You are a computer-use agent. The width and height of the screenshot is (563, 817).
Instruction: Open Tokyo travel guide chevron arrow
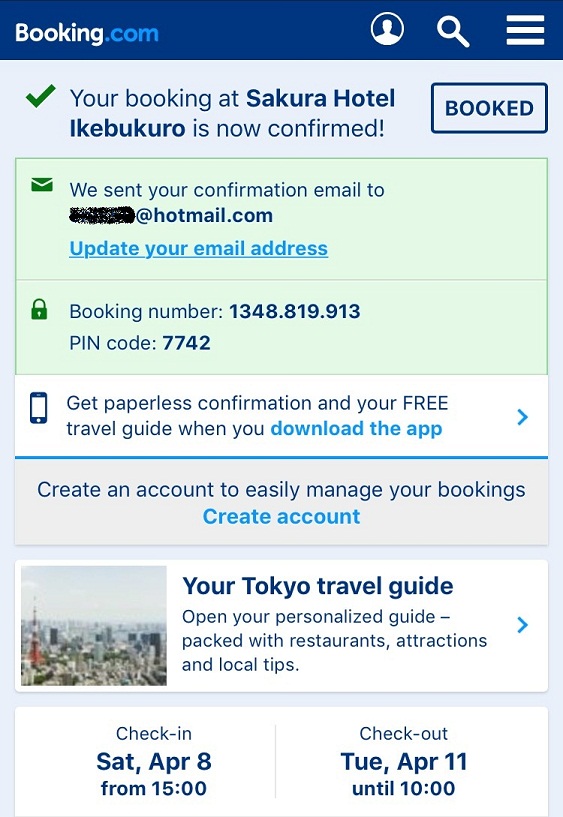[x=522, y=625]
